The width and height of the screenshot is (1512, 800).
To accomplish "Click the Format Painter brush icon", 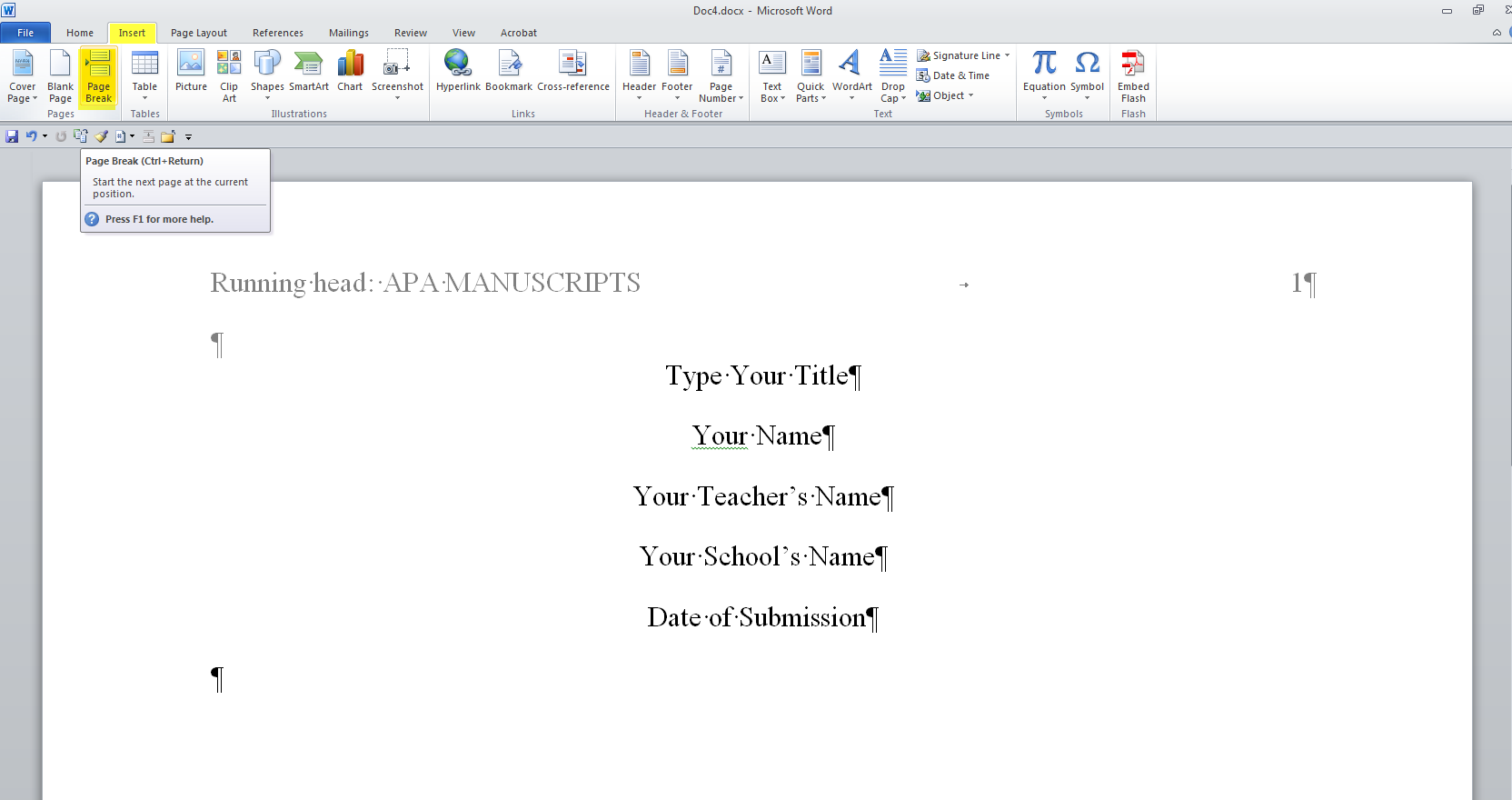I will coord(101,136).
